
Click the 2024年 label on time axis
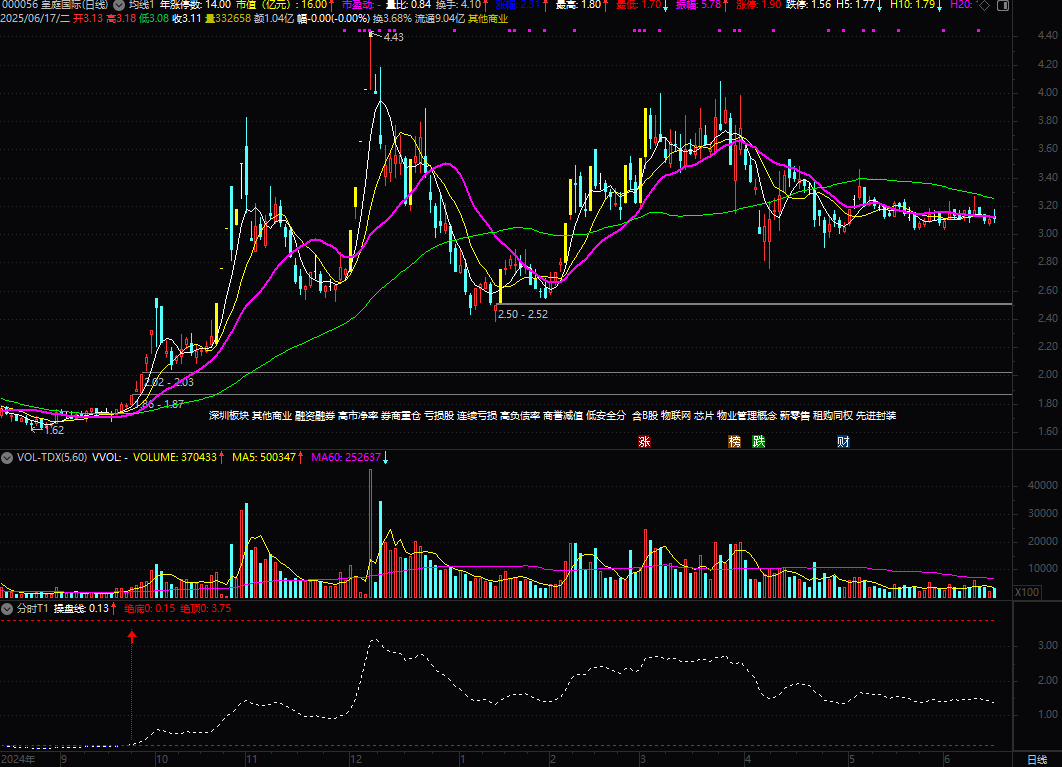click(x=18, y=760)
